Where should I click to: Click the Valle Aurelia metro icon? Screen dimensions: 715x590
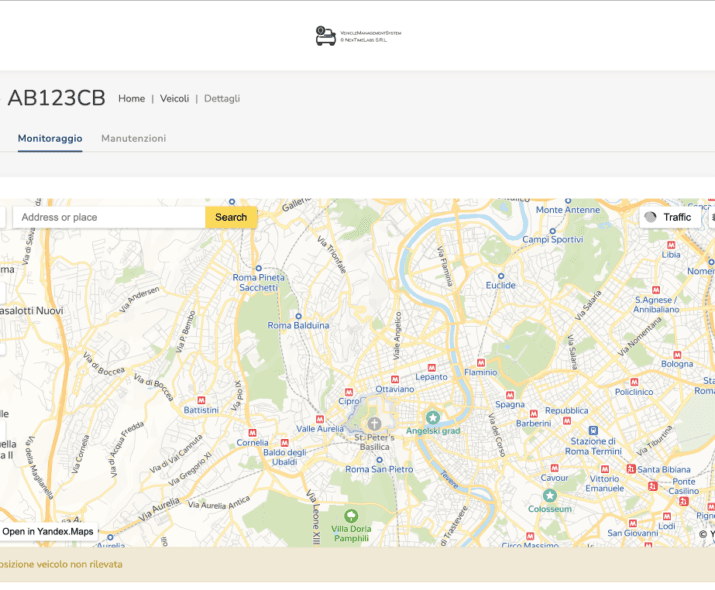(x=320, y=419)
